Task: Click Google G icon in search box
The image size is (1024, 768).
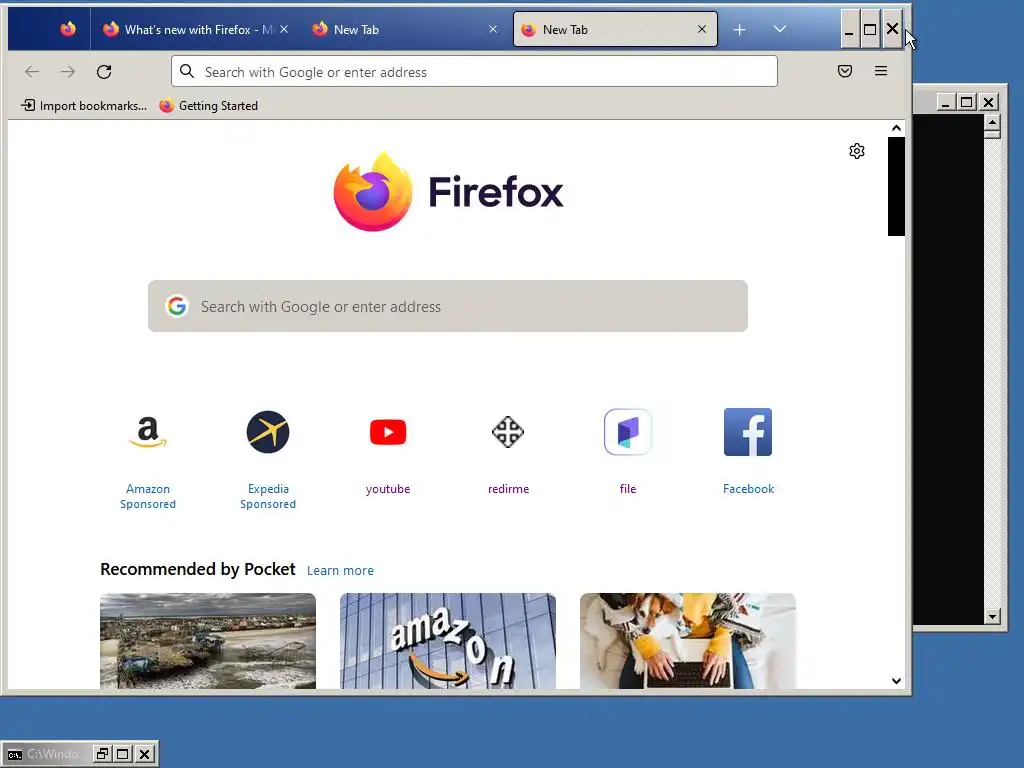Action: pyautogui.click(x=176, y=306)
